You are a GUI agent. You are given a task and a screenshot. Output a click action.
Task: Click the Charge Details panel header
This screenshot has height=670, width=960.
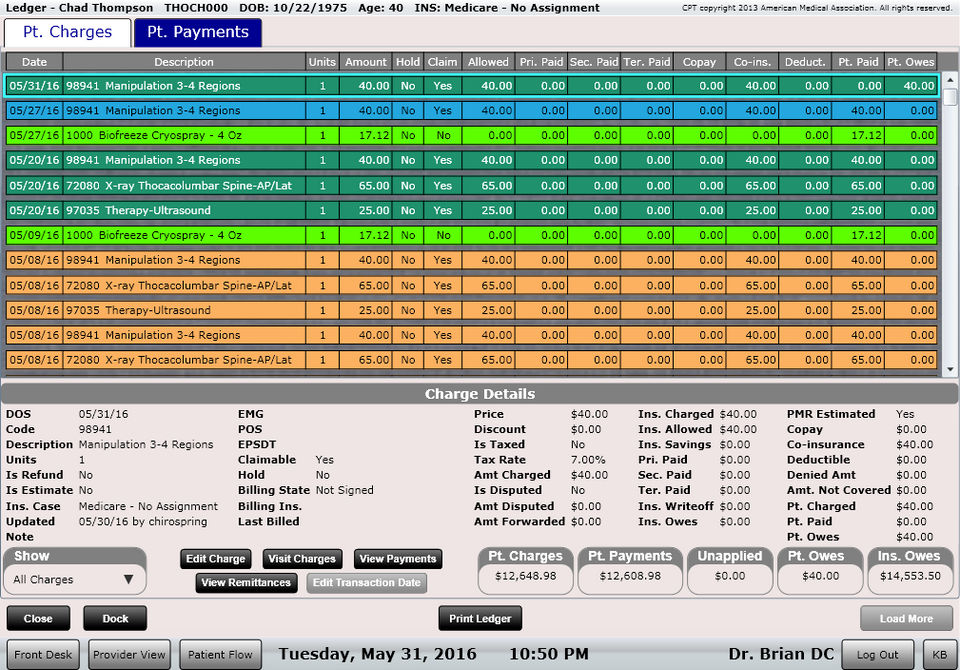pos(480,394)
